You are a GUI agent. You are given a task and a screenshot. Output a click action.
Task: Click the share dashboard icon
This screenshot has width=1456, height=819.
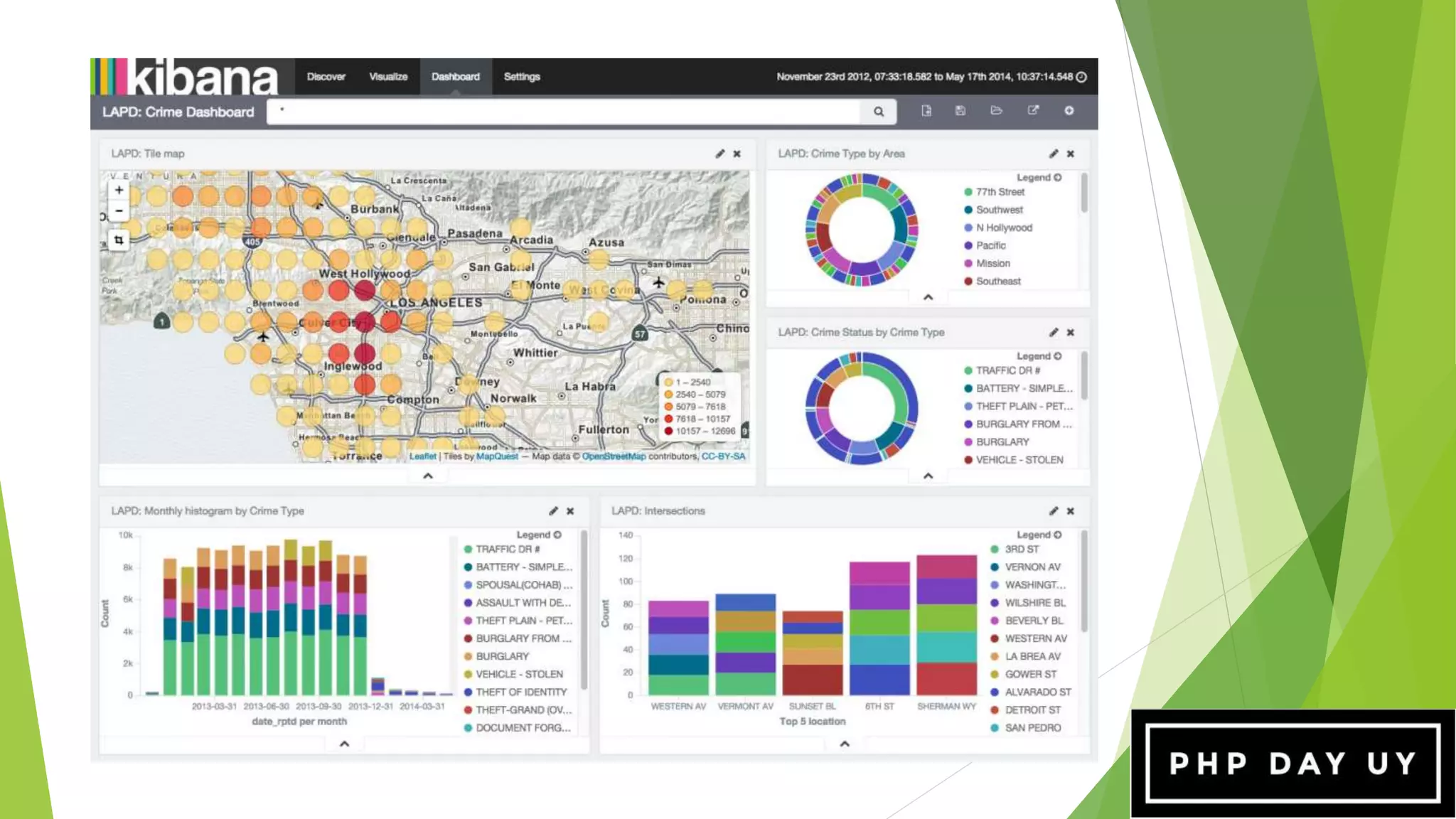pyautogui.click(x=1033, y=111)
